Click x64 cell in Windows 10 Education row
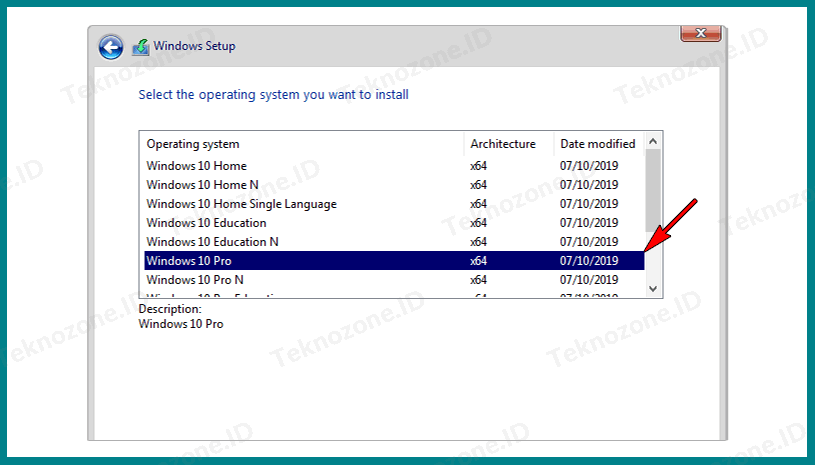 tap(478, 223)
